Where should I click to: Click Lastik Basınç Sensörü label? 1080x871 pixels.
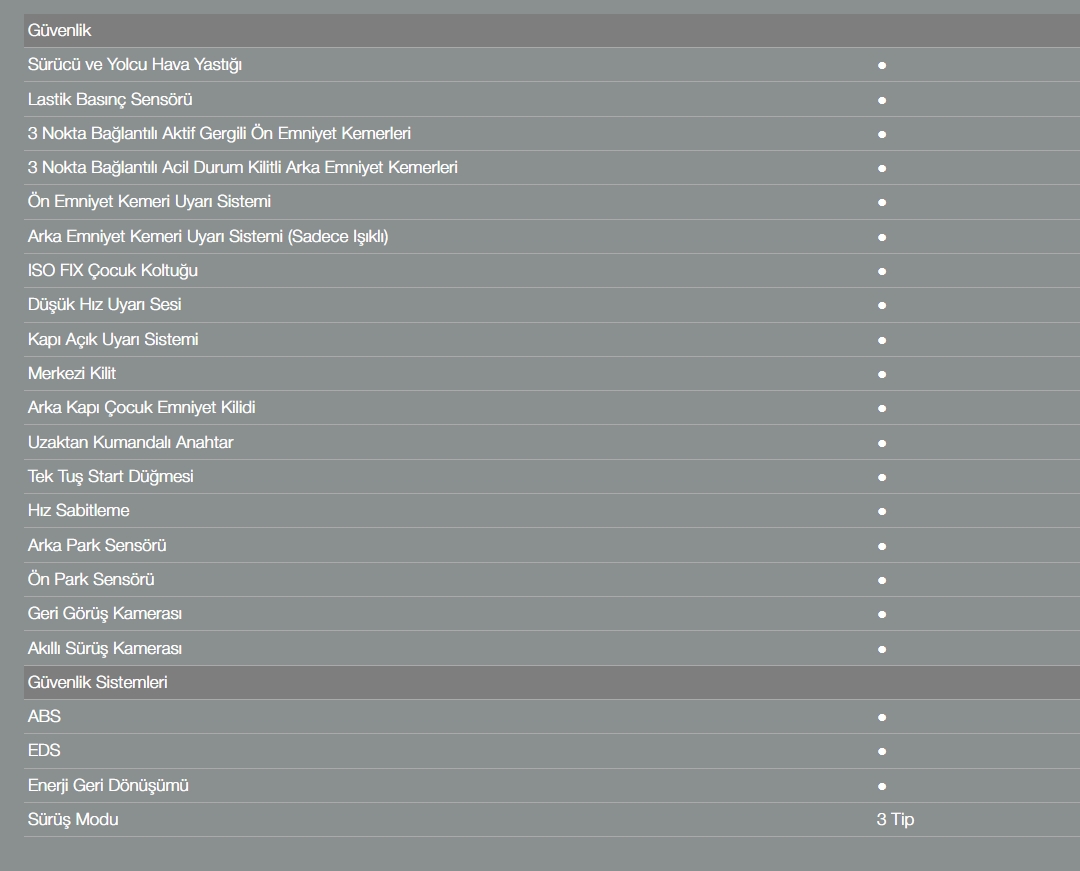coord(110,100)
